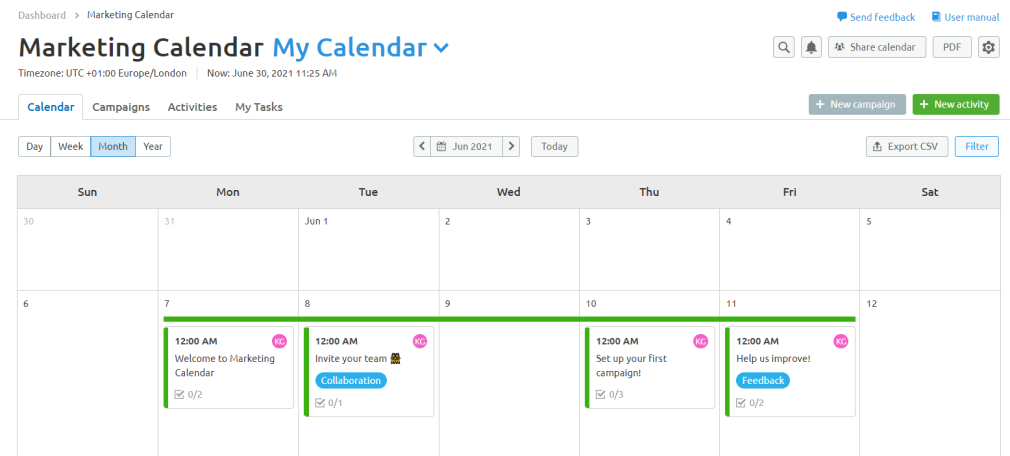Open the calendar settings gear
Image resolution: width=1010 pixels, height=456 pixels.
point(989,47)
